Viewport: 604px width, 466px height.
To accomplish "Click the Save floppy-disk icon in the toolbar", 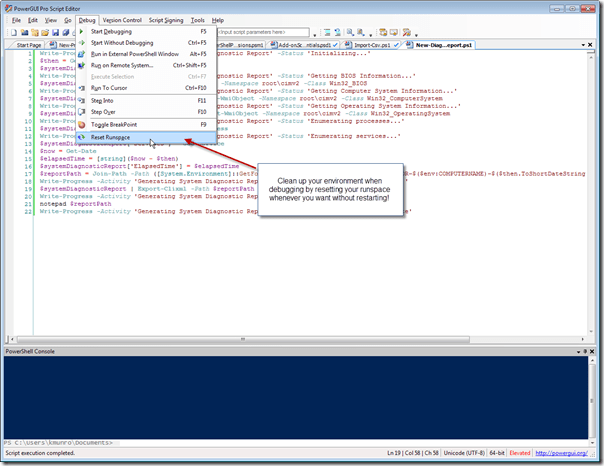I will click(x=55, y=33).
